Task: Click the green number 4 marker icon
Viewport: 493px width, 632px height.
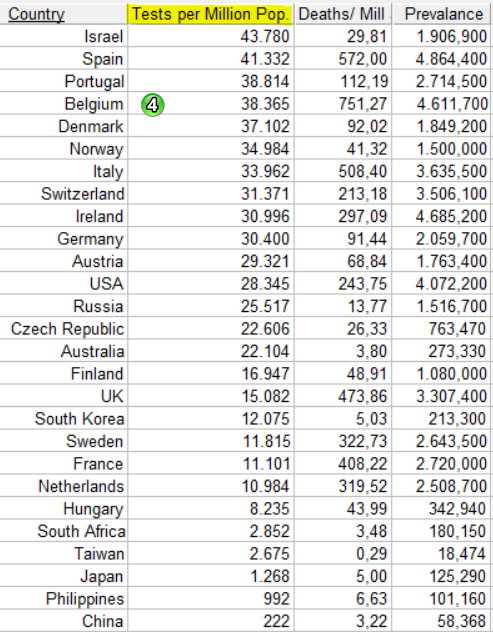Action: (x=153, y=105)
